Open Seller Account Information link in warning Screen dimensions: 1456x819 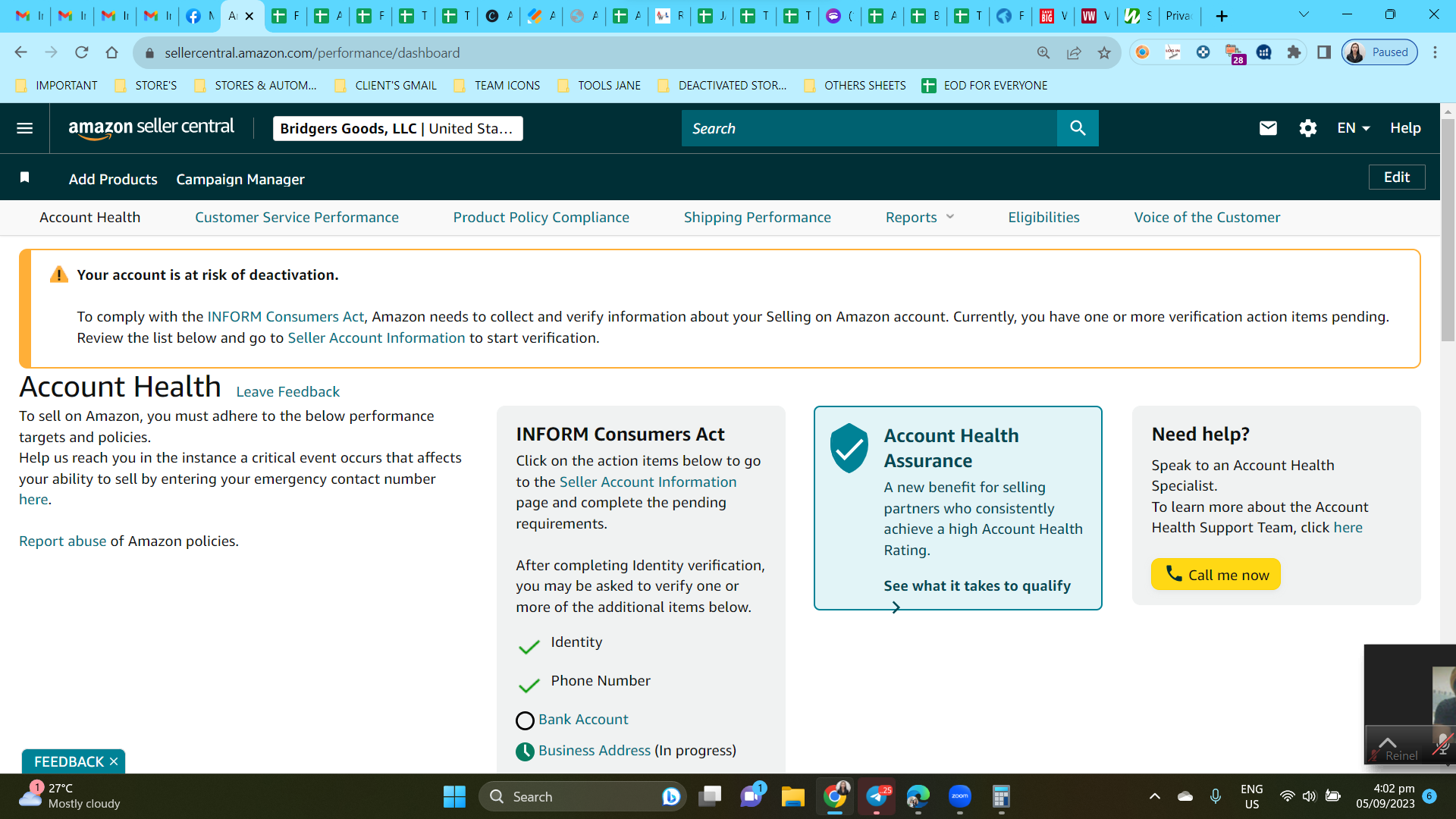coord(376,338)
